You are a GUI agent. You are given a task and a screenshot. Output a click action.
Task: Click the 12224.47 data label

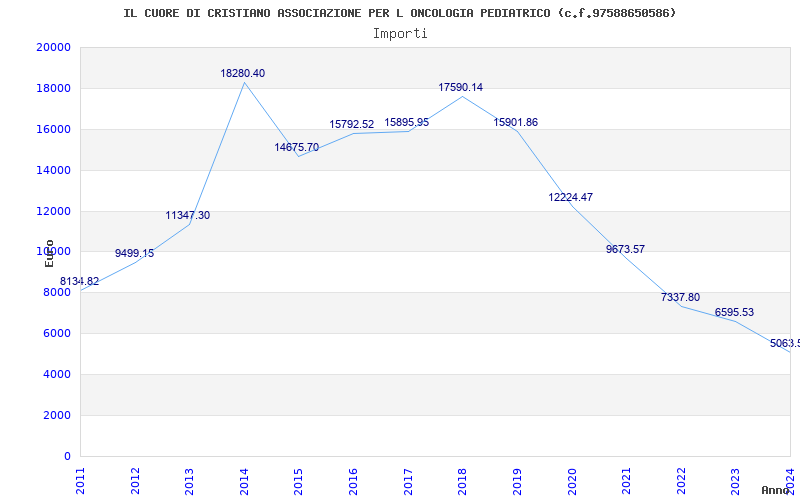coord(570,197)
